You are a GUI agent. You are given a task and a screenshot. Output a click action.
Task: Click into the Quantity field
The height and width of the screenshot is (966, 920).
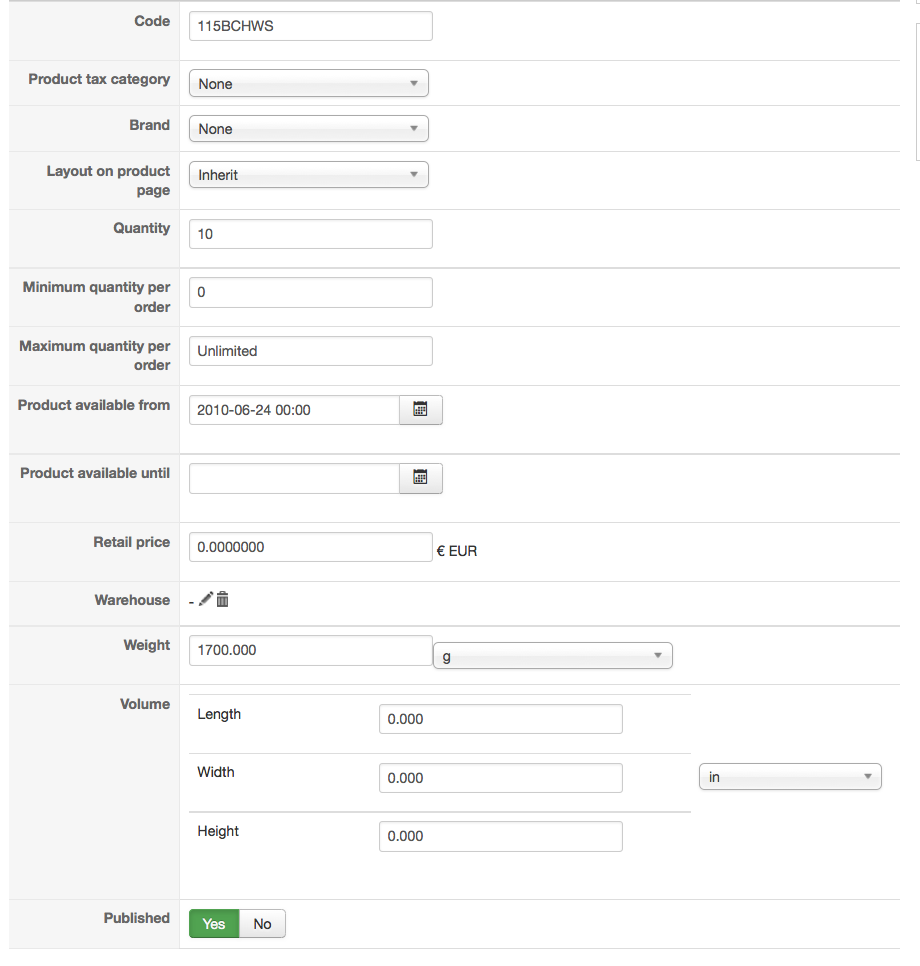tap(310, 234)
